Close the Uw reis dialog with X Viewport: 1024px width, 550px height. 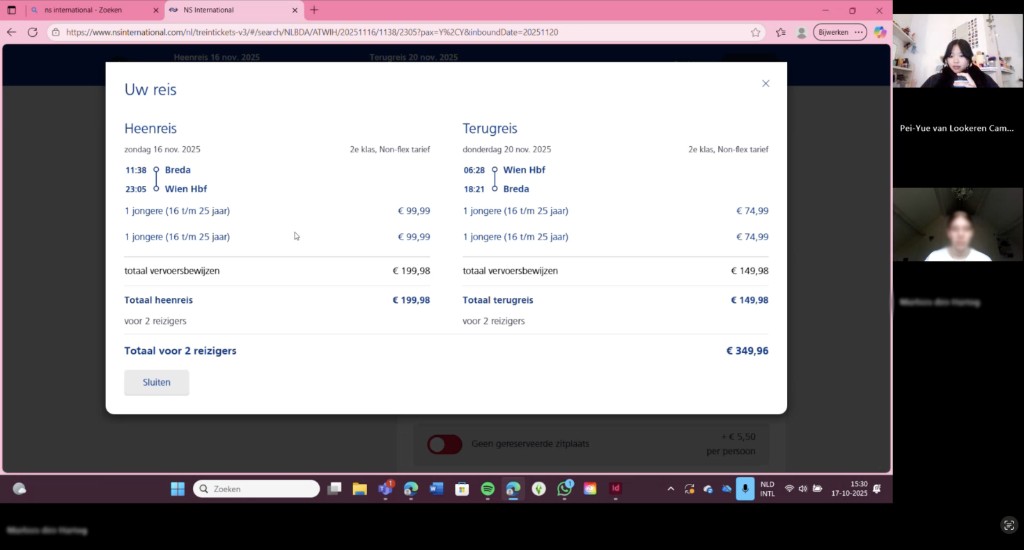pos(765,84)
